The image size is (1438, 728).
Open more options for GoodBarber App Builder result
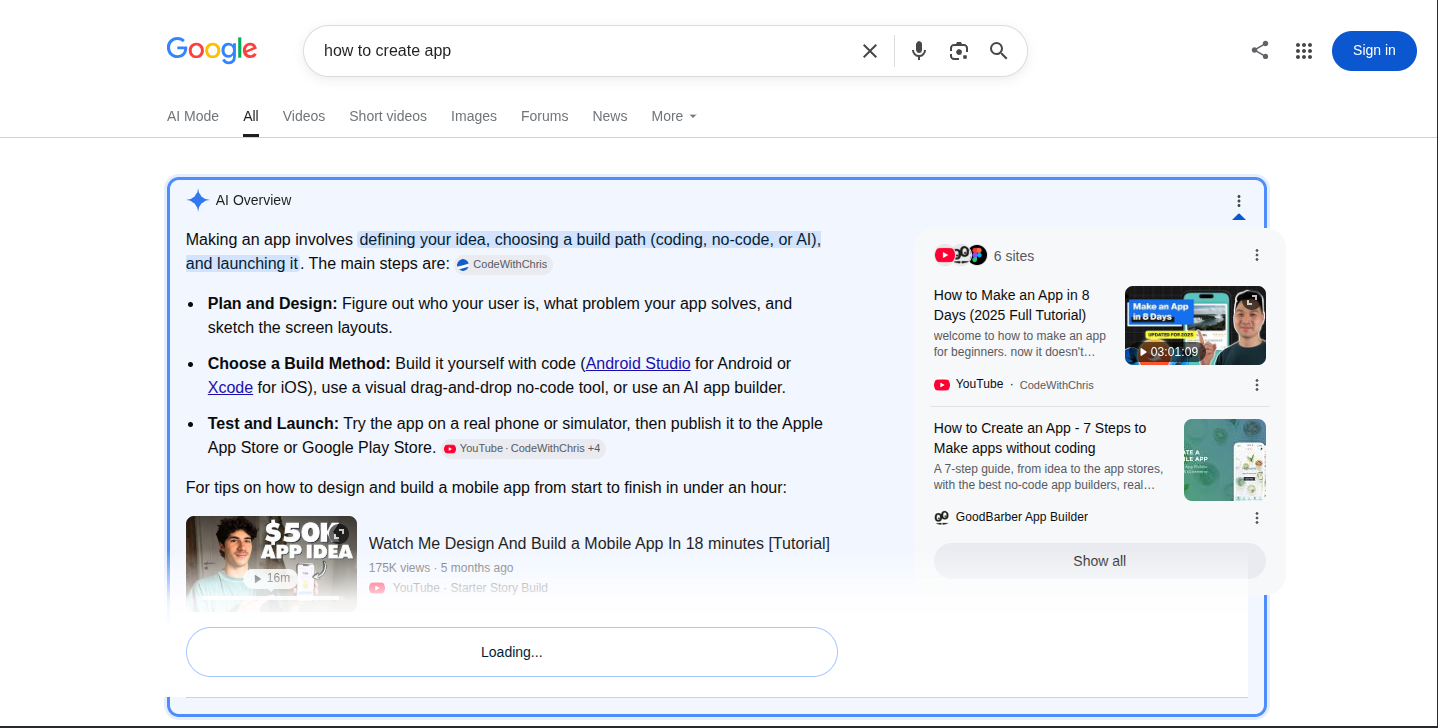point(1257,518)
